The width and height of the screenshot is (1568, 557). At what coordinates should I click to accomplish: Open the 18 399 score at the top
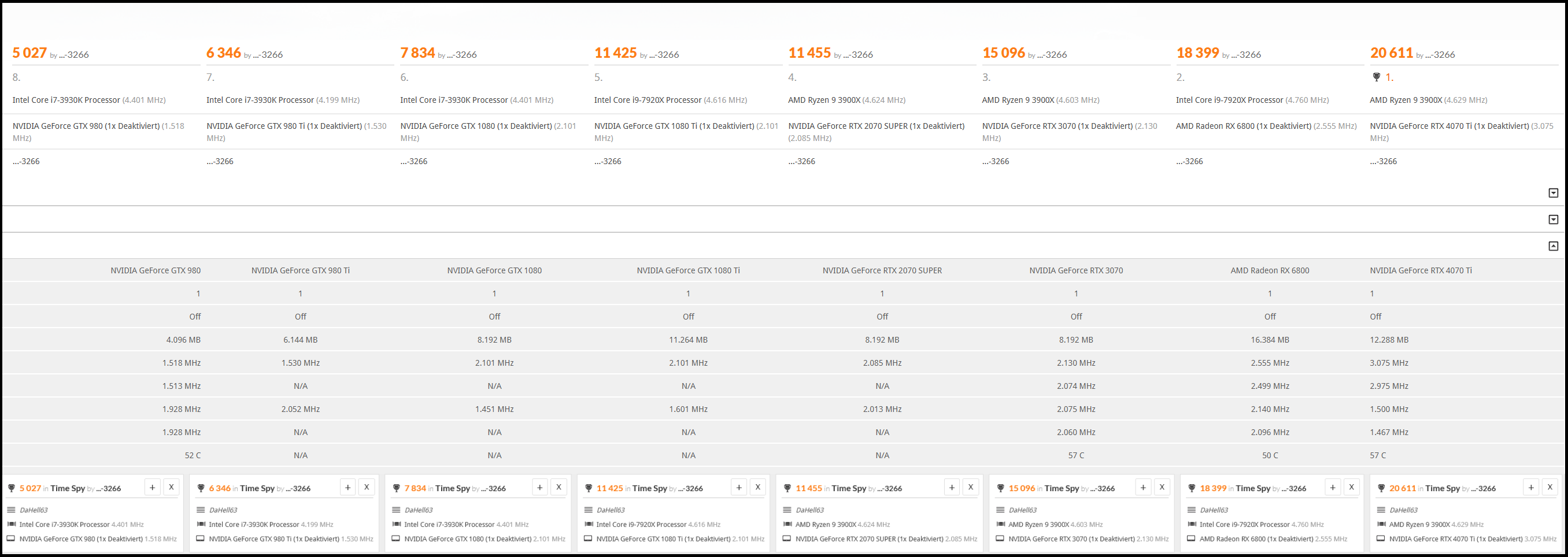(x=1197, y=53)
